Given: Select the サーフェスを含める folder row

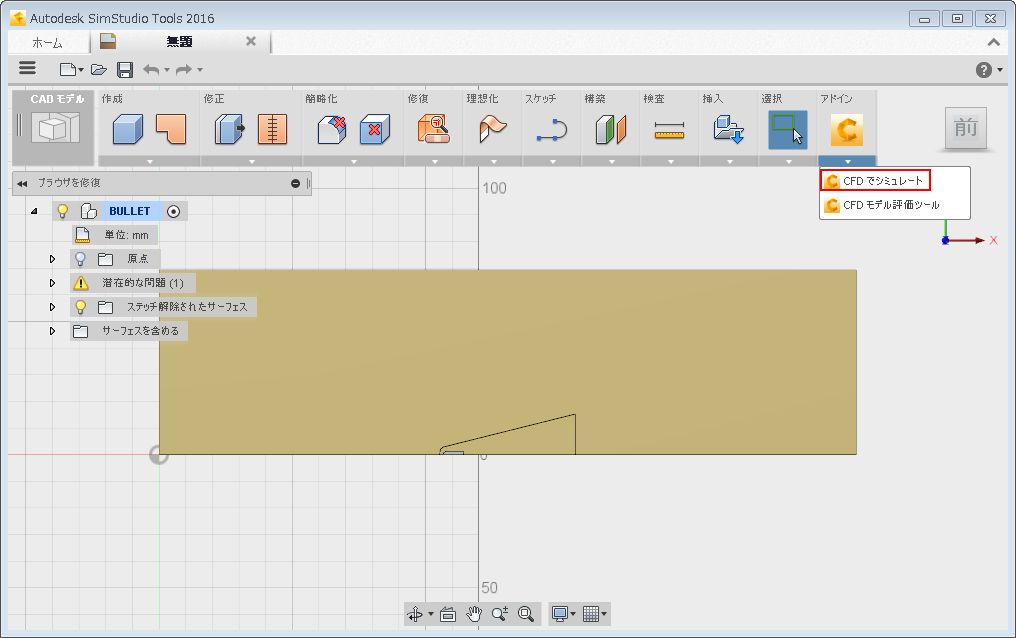Looking at the screenshot, I should tap(129, 331).
